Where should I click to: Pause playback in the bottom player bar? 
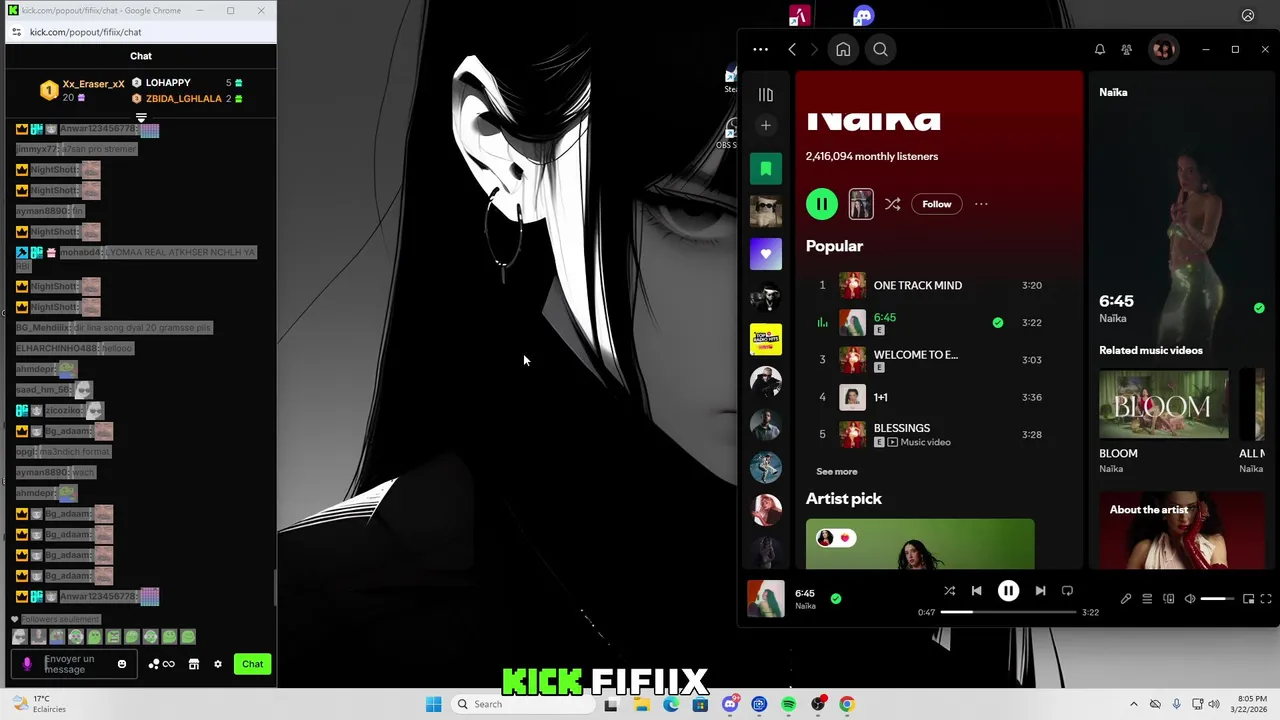click(x=1008, y=591)
